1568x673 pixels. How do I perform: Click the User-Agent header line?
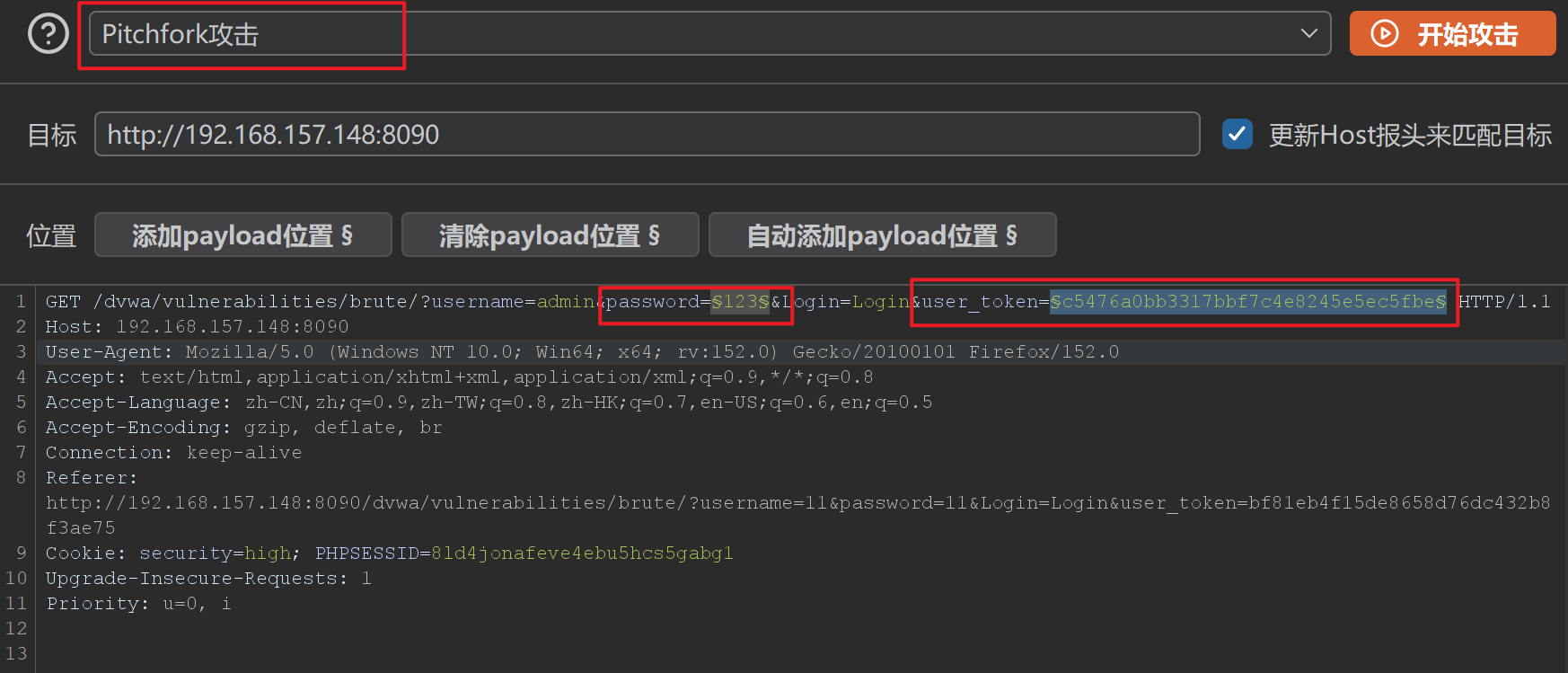582,352
